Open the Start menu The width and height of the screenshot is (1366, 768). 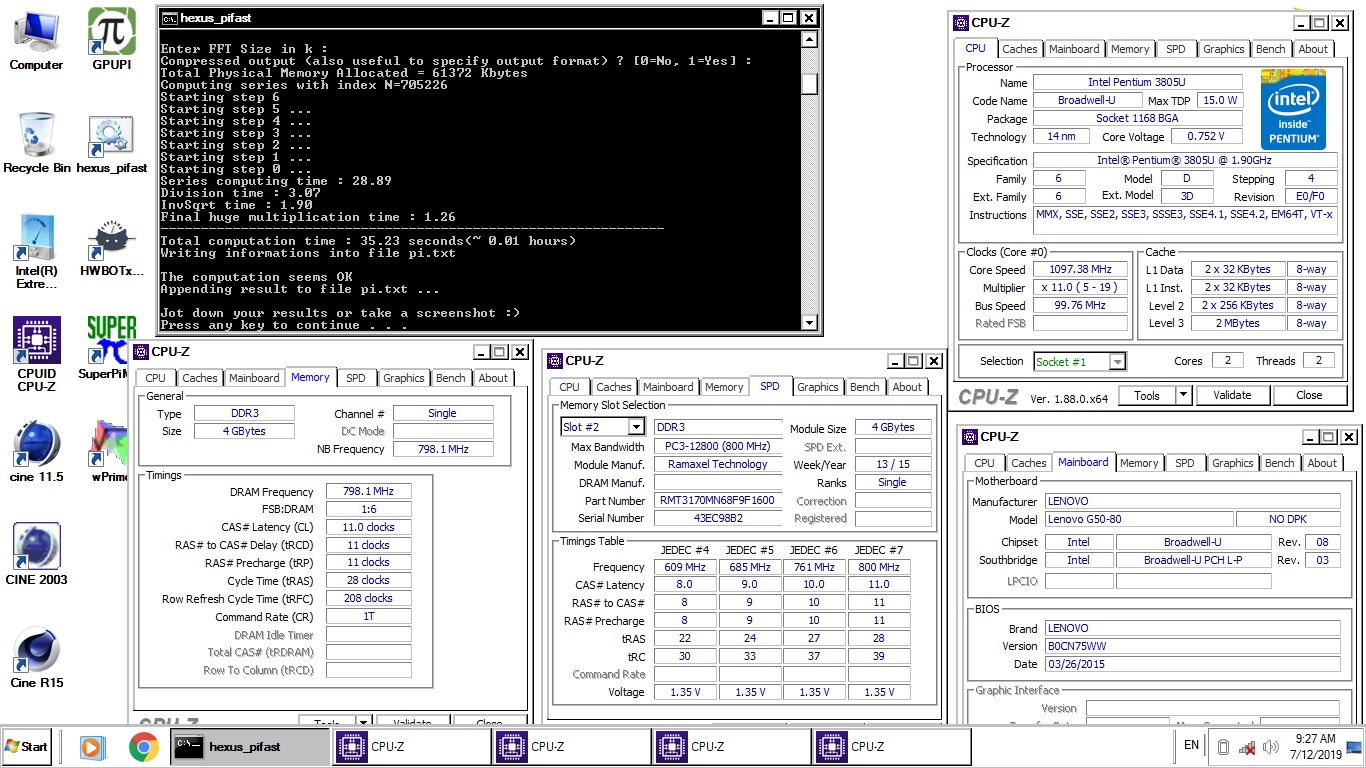tap(27, 746)
